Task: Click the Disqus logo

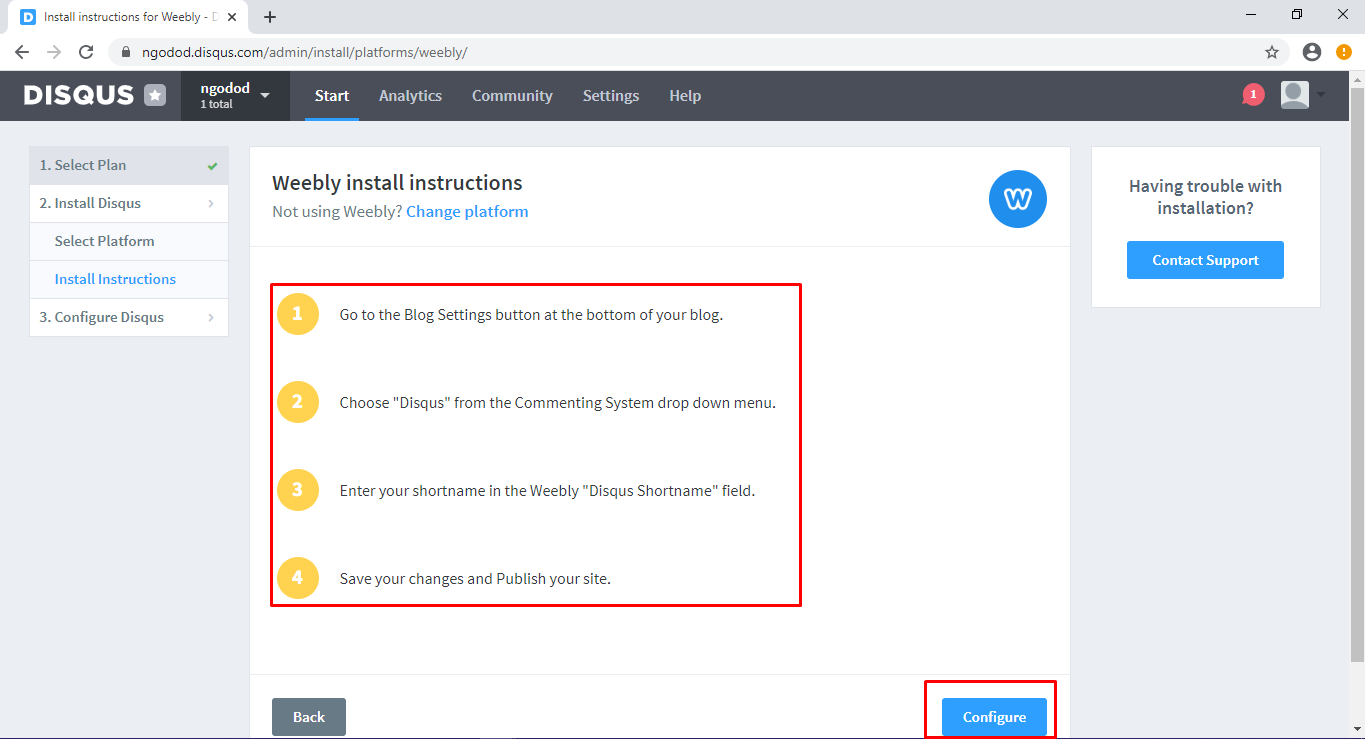Action: tap(78, 95)
